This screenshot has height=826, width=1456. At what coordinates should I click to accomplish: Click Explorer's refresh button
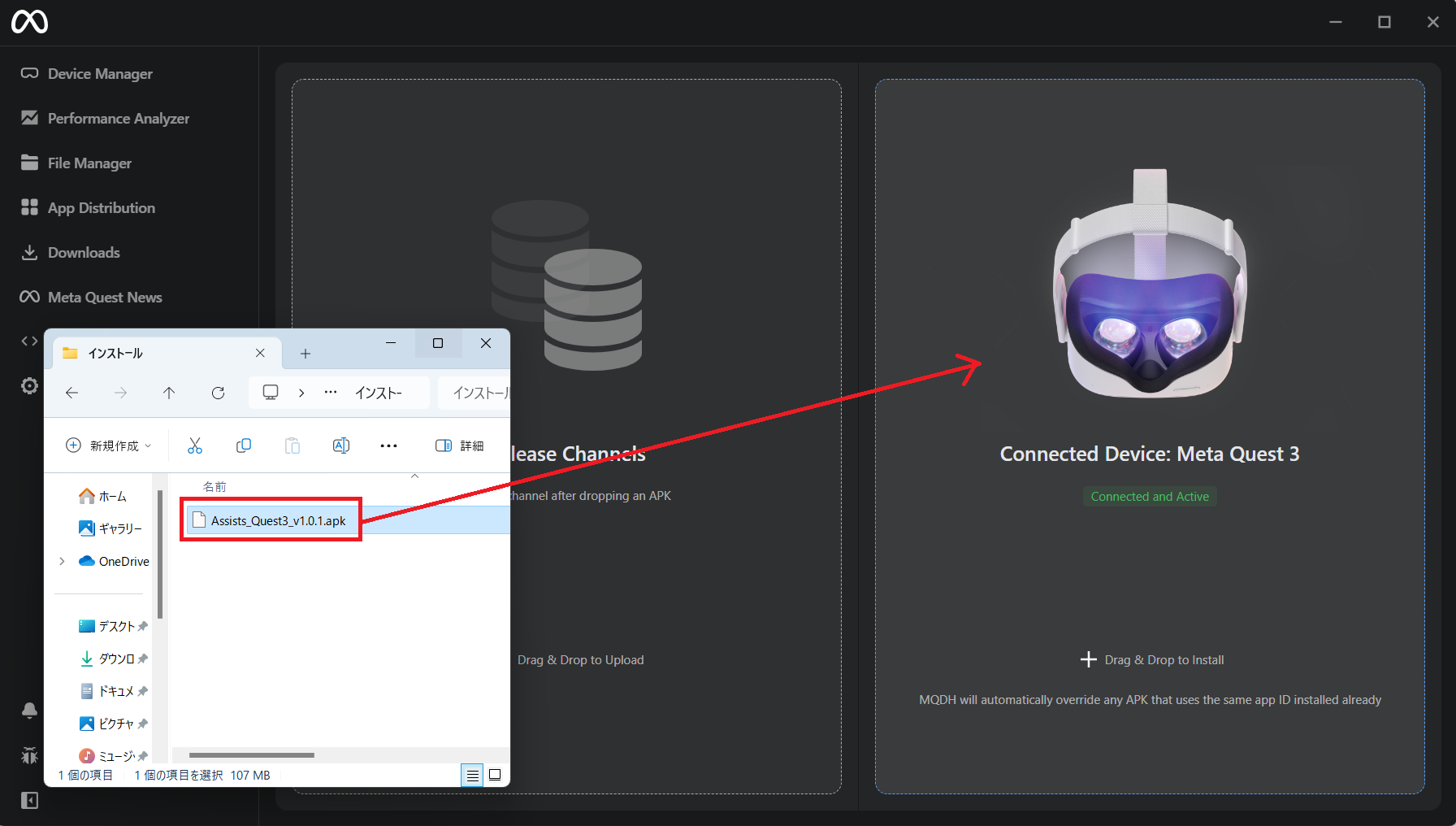218,393
